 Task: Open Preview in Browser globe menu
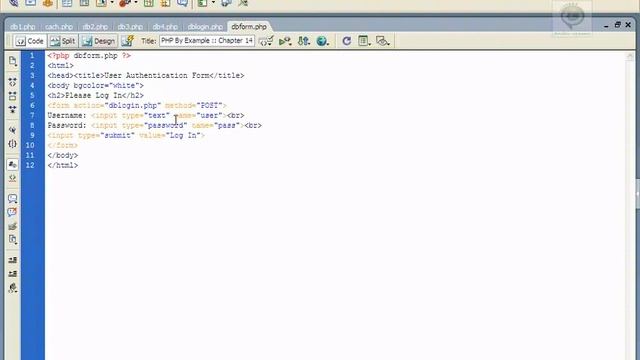(x=322, y=41)
